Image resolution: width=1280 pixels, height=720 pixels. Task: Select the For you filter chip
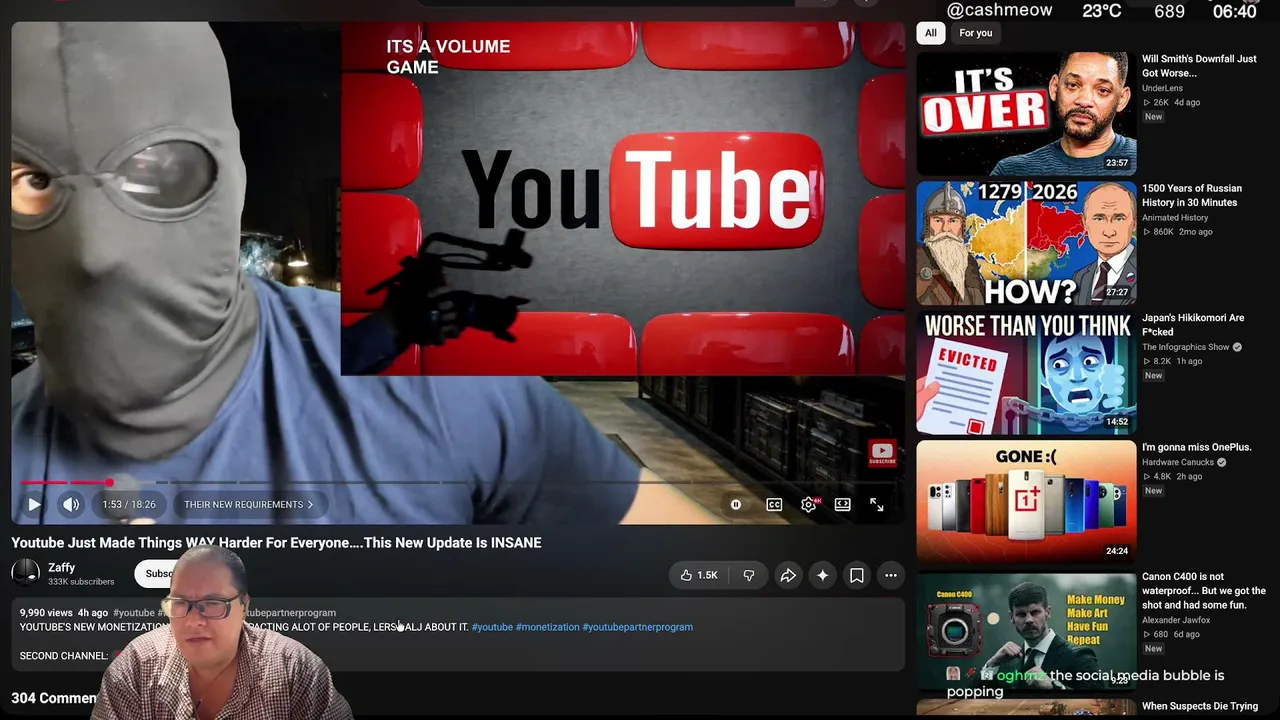pos(976,33)
